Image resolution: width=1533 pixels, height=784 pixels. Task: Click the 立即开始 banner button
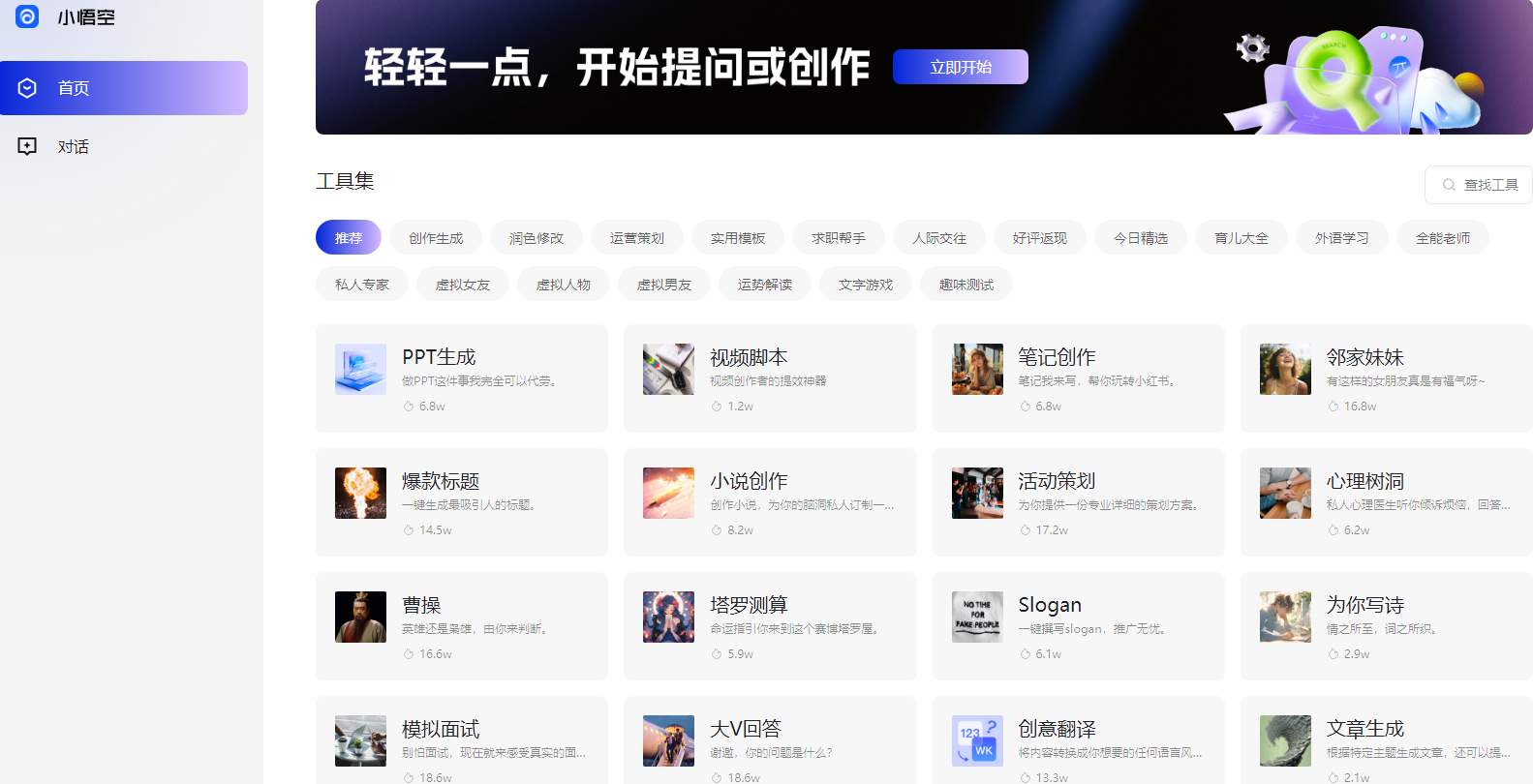pyautogui.click(x=961, y=67)
